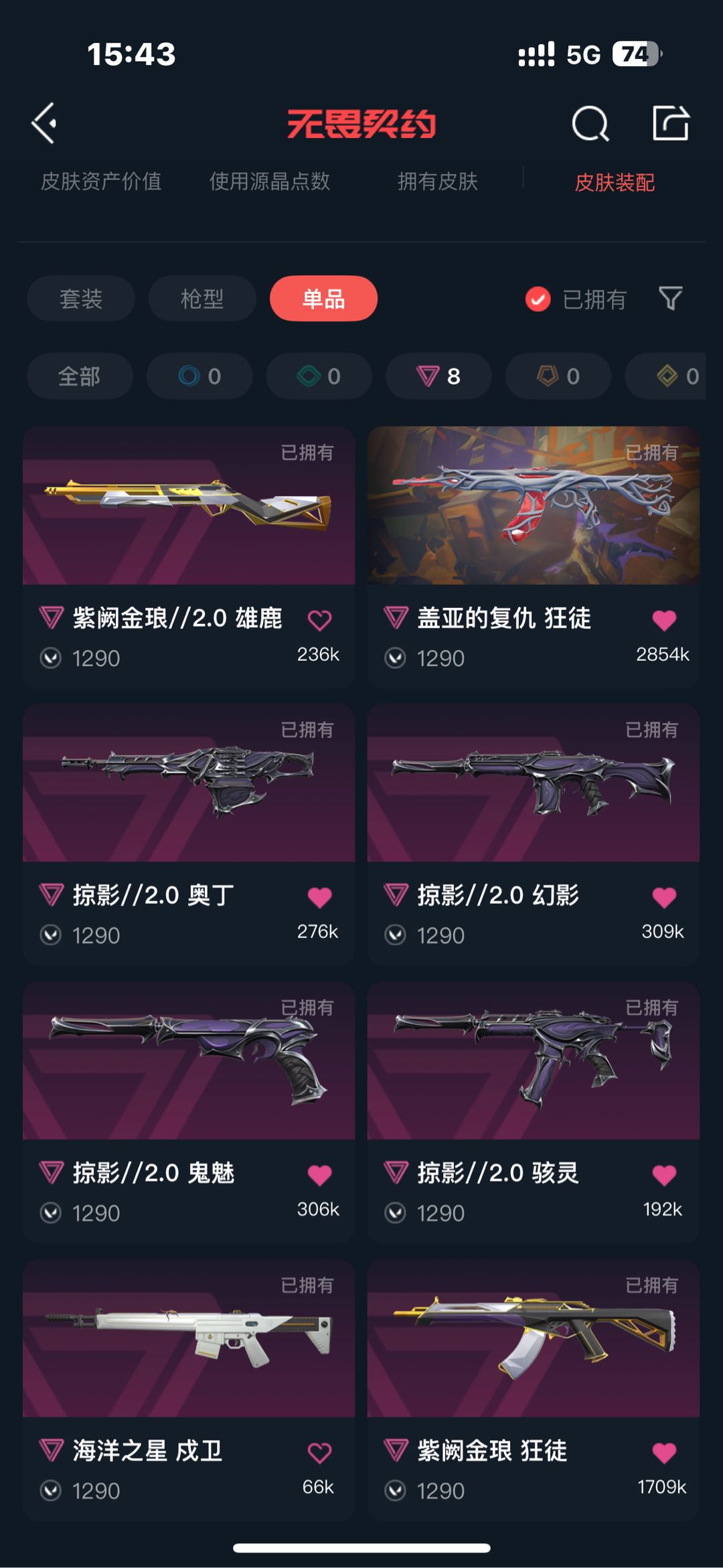The image size is (723, 1568).
Task: Switch to 拥有皮肤 tab
Action: click(438, 181)
